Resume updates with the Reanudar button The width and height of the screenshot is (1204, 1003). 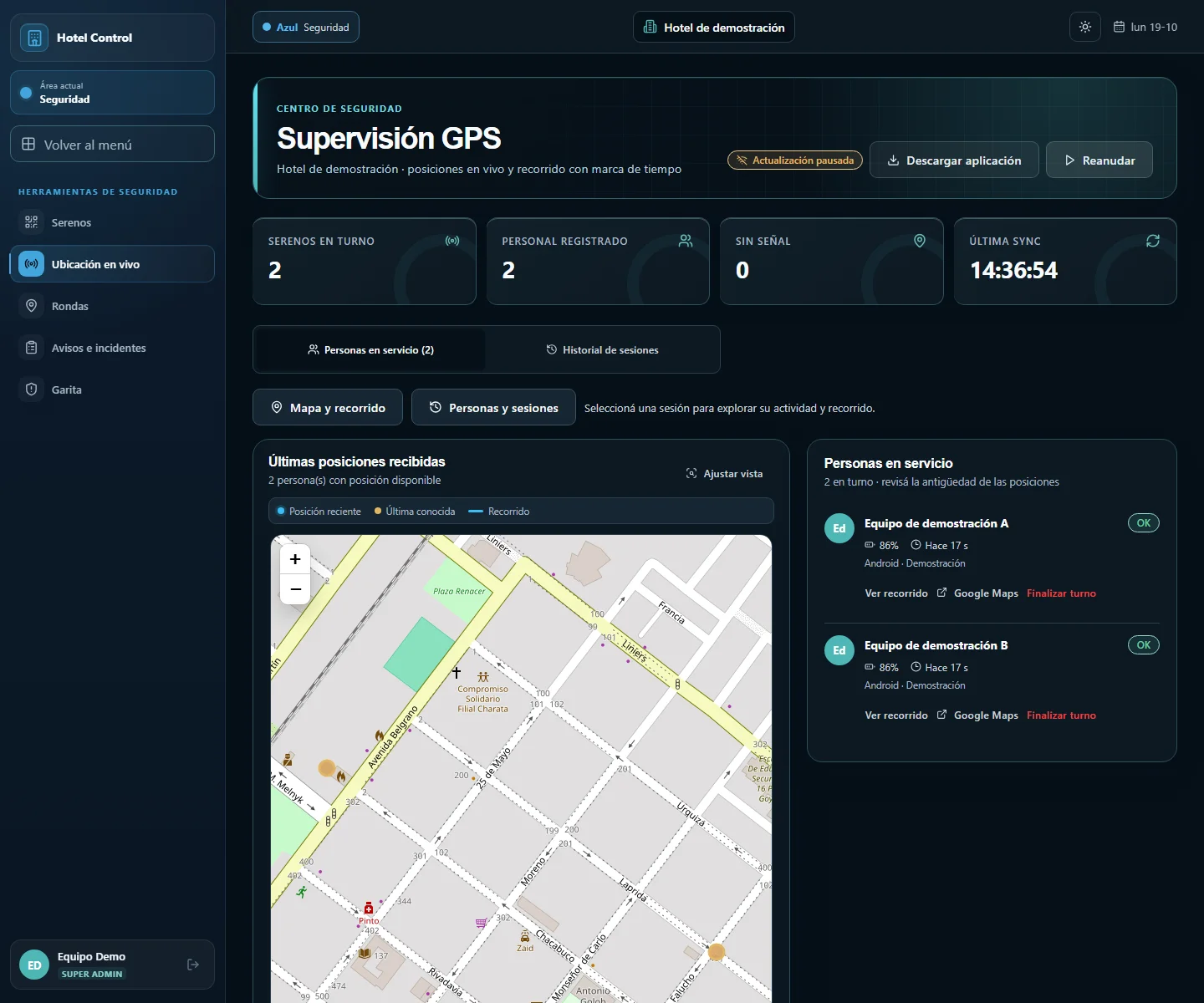(x=1099, y=160)
